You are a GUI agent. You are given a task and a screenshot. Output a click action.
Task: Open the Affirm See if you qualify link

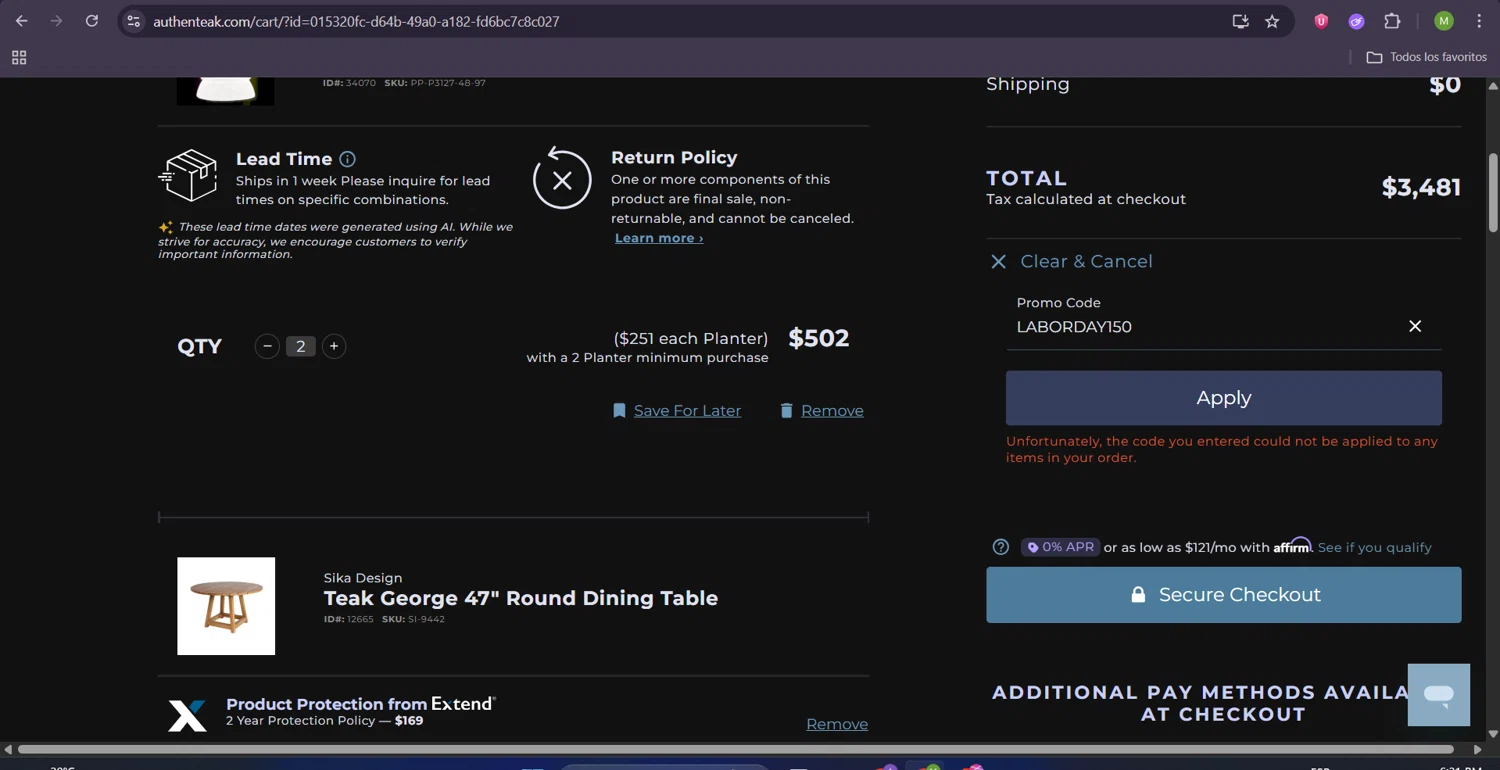pyautogui.click(x=1374, y=548)
